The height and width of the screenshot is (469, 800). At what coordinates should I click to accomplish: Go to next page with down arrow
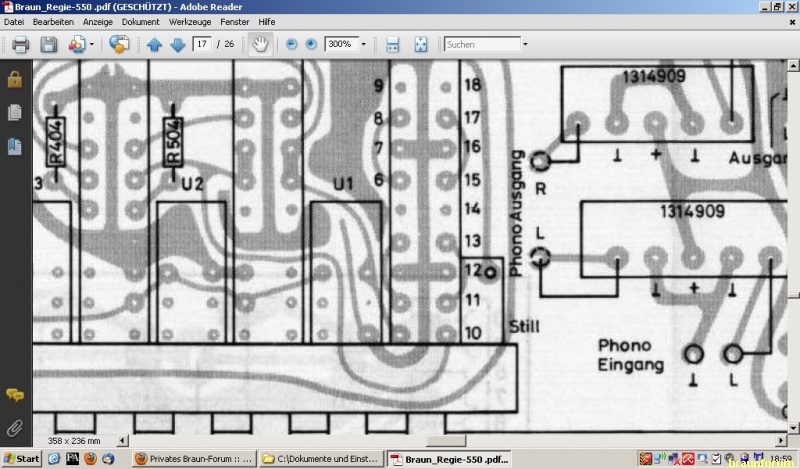(x=178, y=44)
